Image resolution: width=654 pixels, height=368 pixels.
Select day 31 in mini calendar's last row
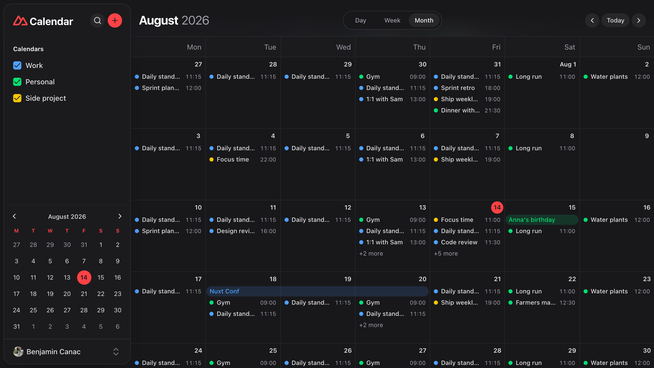(x=16, y=327)
